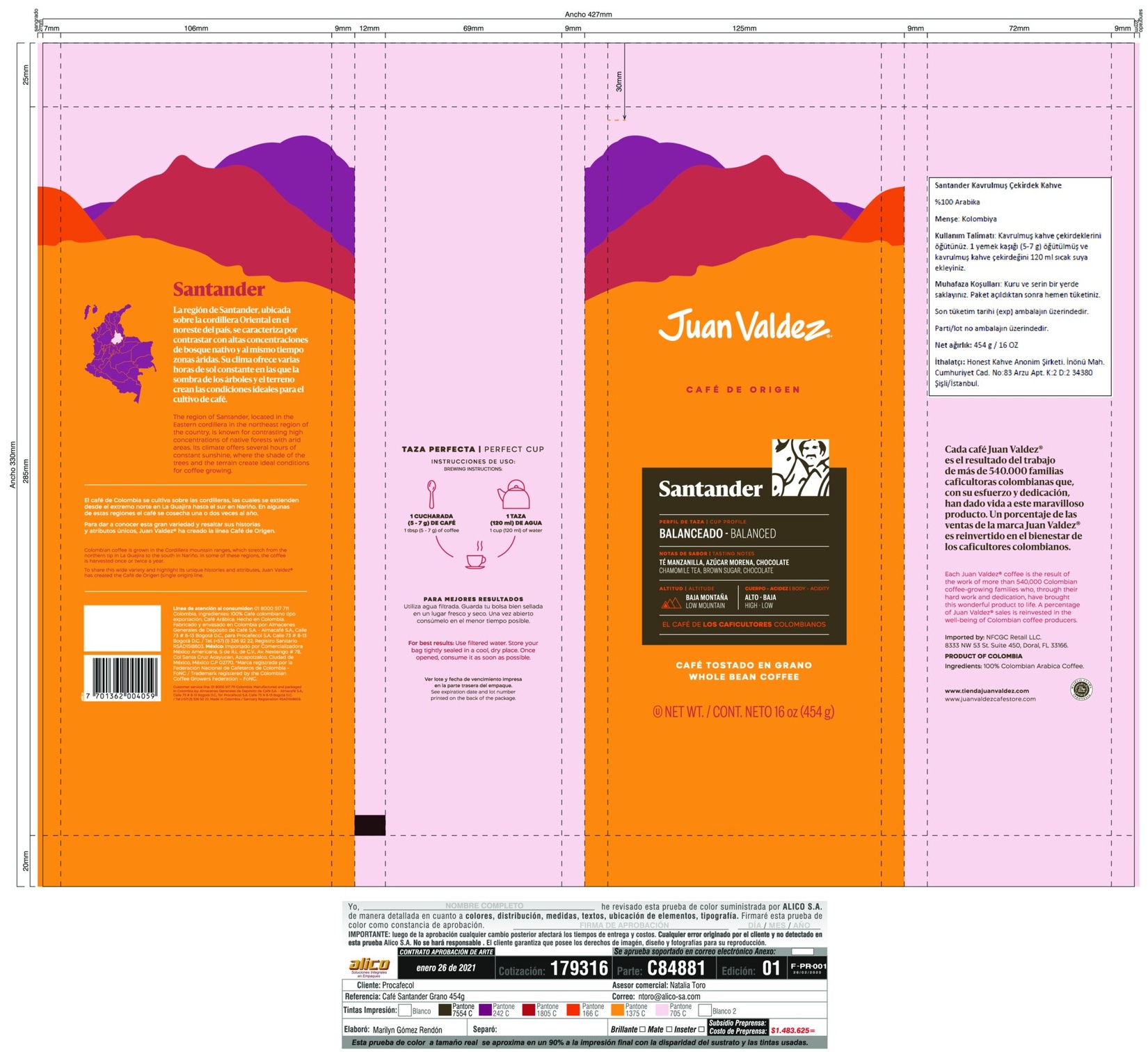Tick the Mate checkbox
Image resolution: width=1148 pixels, height=1052 pixels.
[x=669, y=1029]
